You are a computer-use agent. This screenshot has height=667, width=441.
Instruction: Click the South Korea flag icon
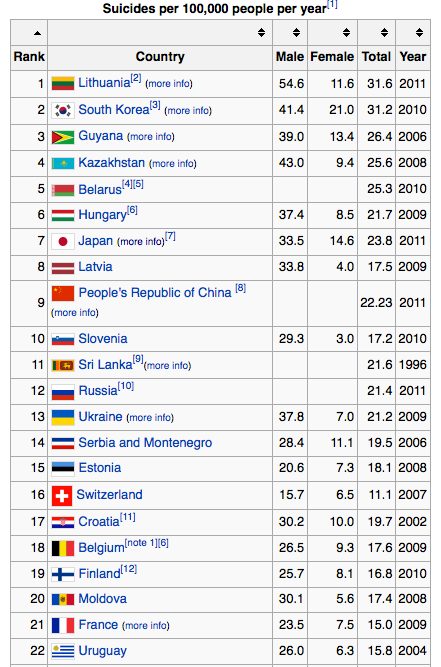tap(63, 111)
